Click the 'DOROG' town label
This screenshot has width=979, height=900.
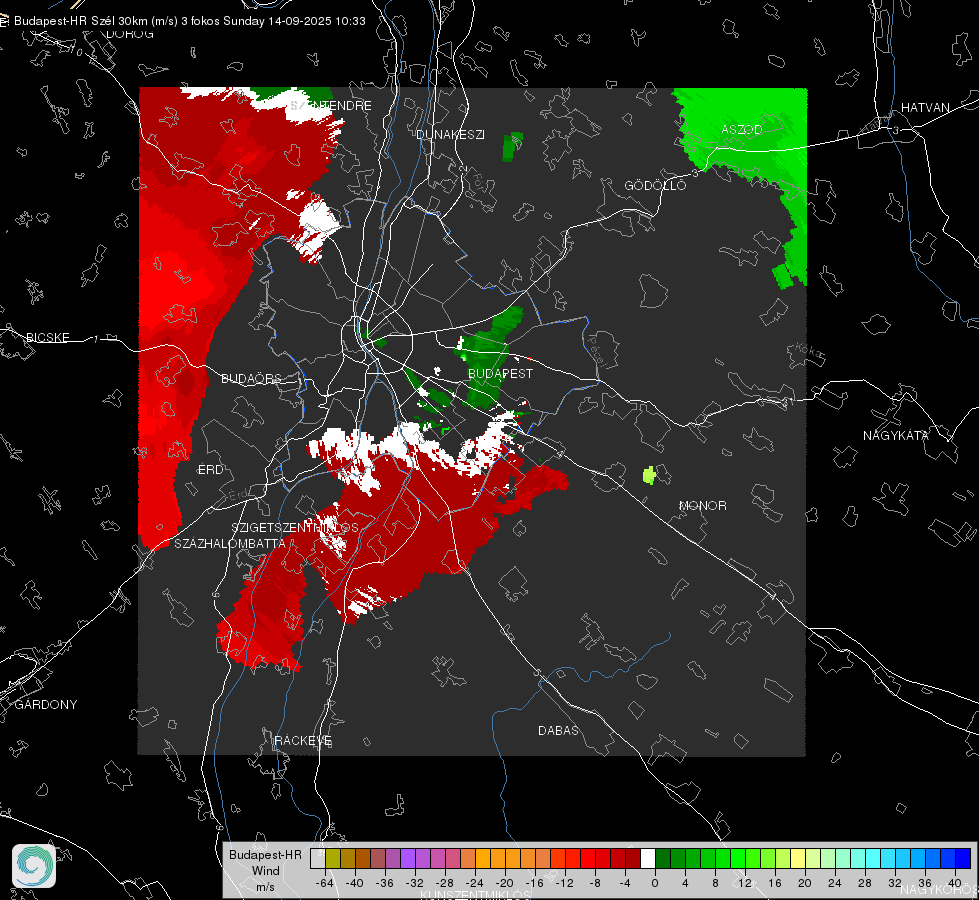130,34
